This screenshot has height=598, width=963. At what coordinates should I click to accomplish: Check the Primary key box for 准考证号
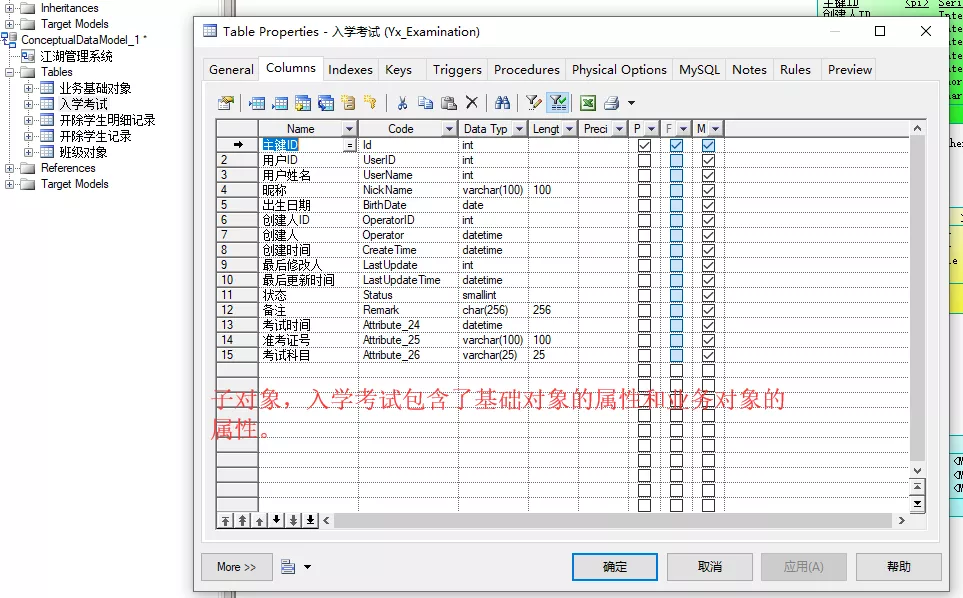coord(644,340)
